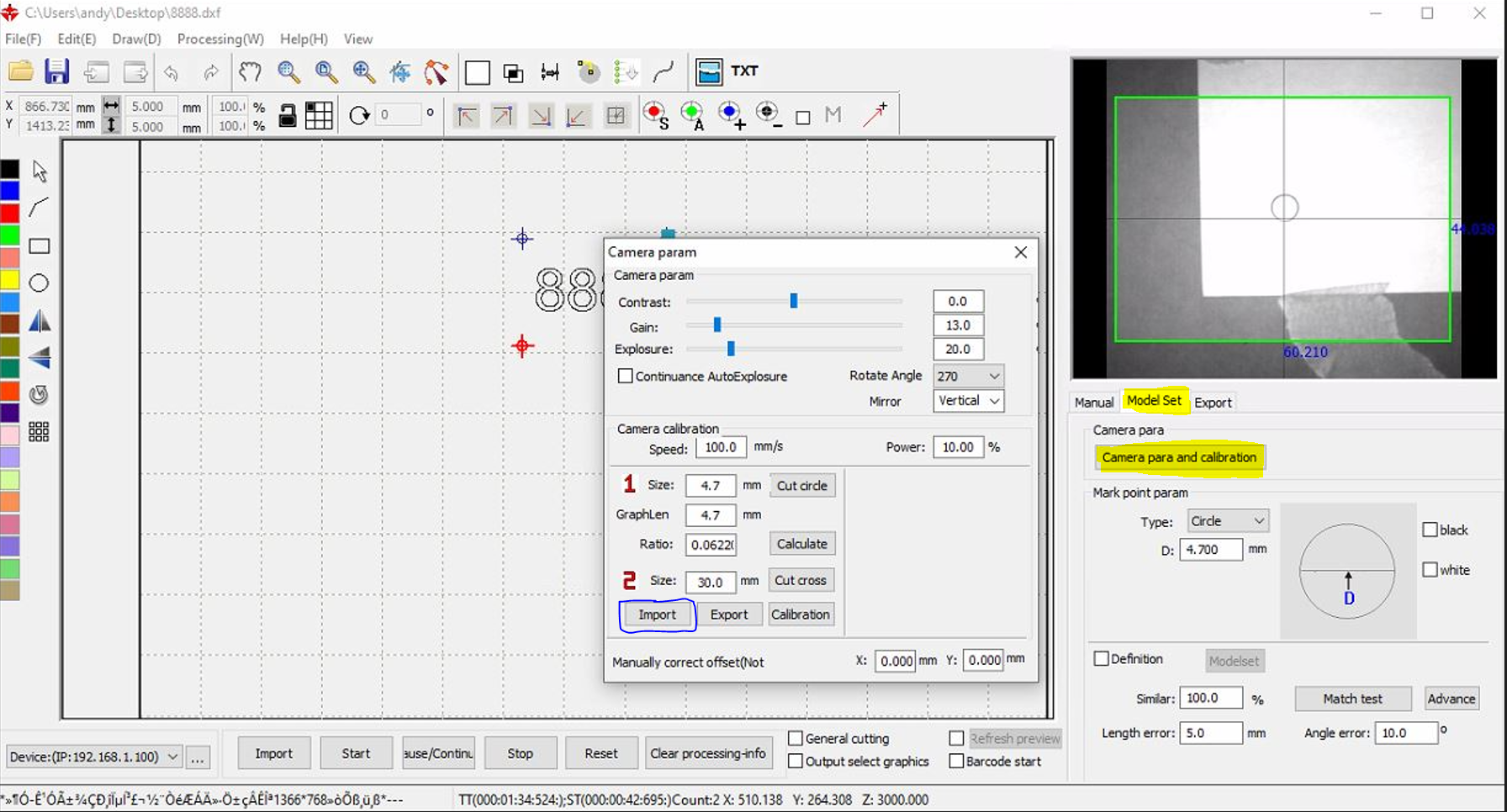Click the array grid icon in left toolbar
Viewport: 1507px width, 812px height.
tap(39, 432)
